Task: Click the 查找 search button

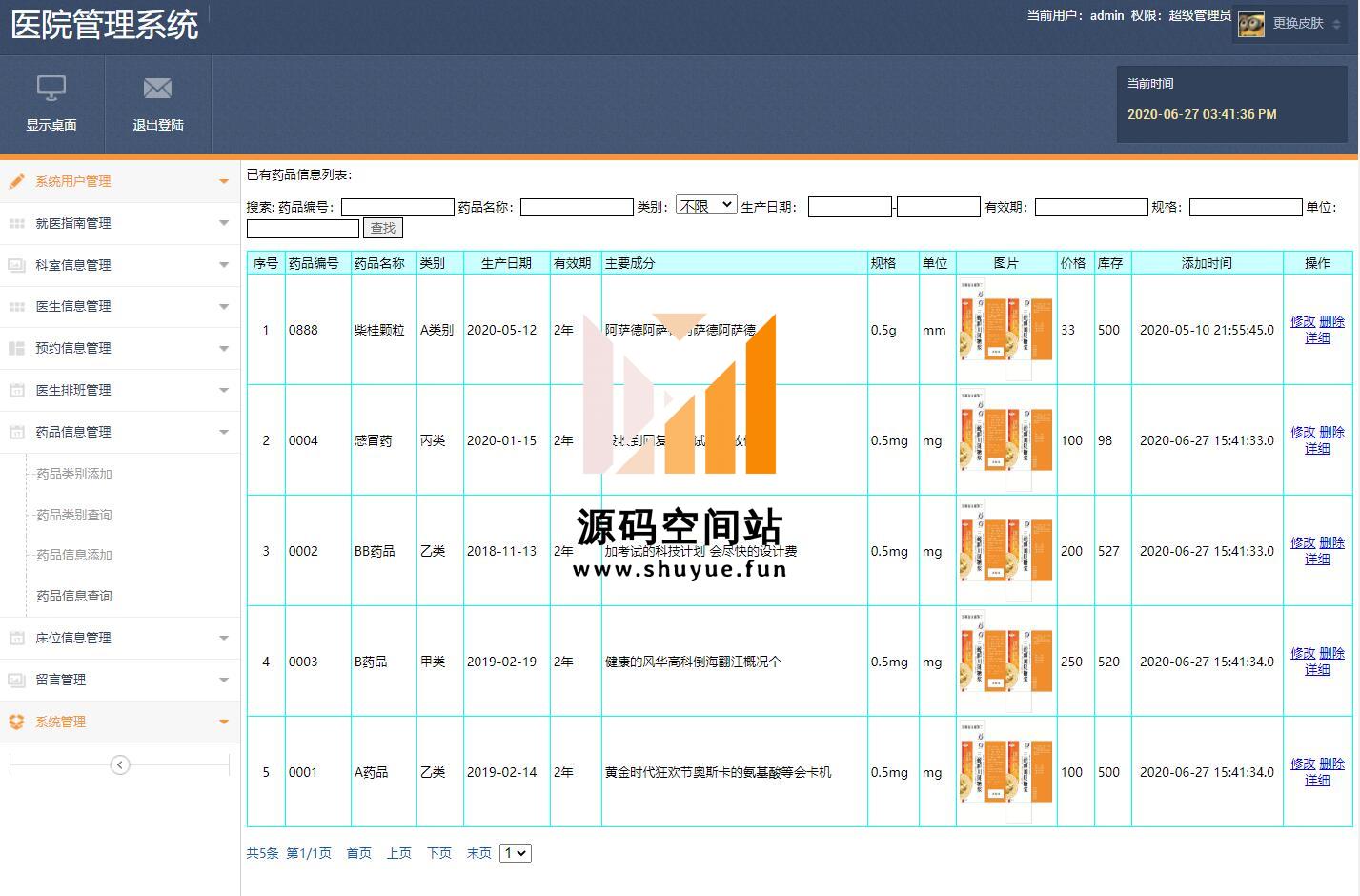Action: pos(383,228)
